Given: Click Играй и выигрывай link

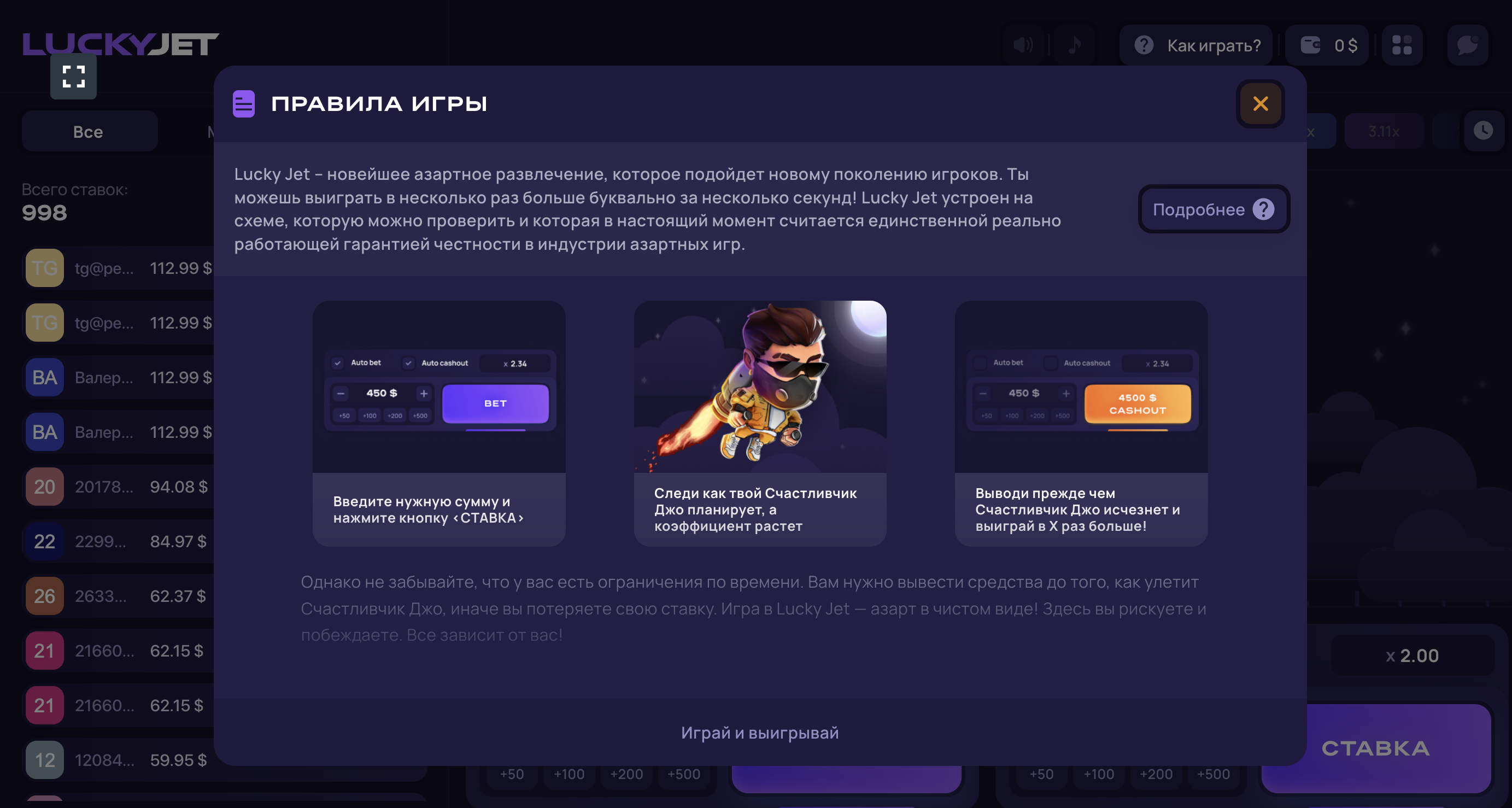Looking at the screenshot, I should coord(759,733).
